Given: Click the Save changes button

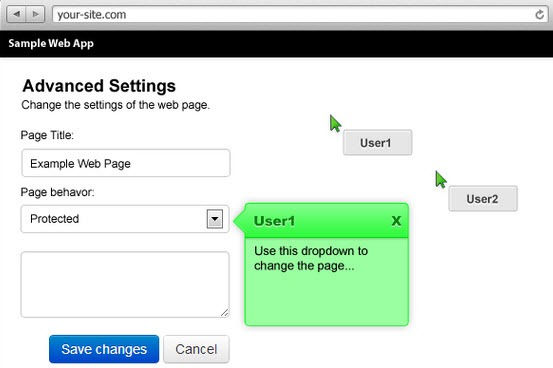Looking at the screenshot, I should tap(104, 349).
